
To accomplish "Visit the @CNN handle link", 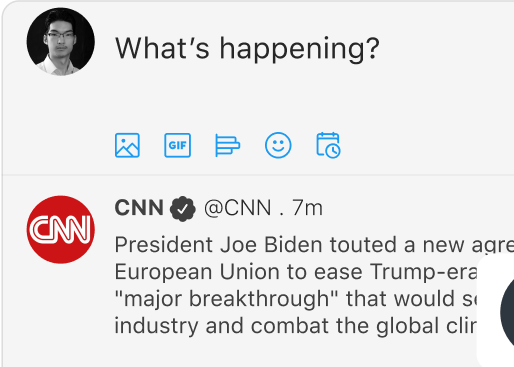I will tap(238, 208).
